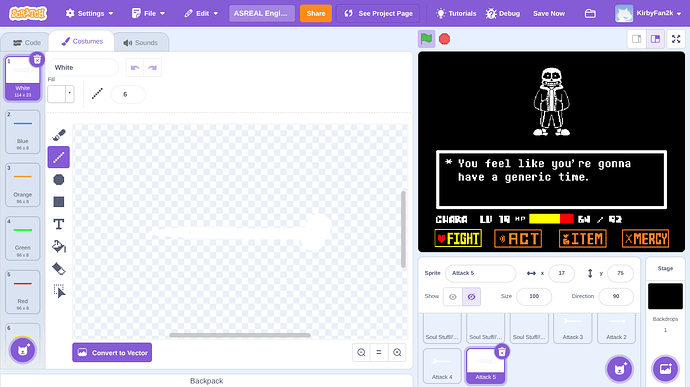
Task: Redo the costume edit
Action: click(x=152, y=67)
